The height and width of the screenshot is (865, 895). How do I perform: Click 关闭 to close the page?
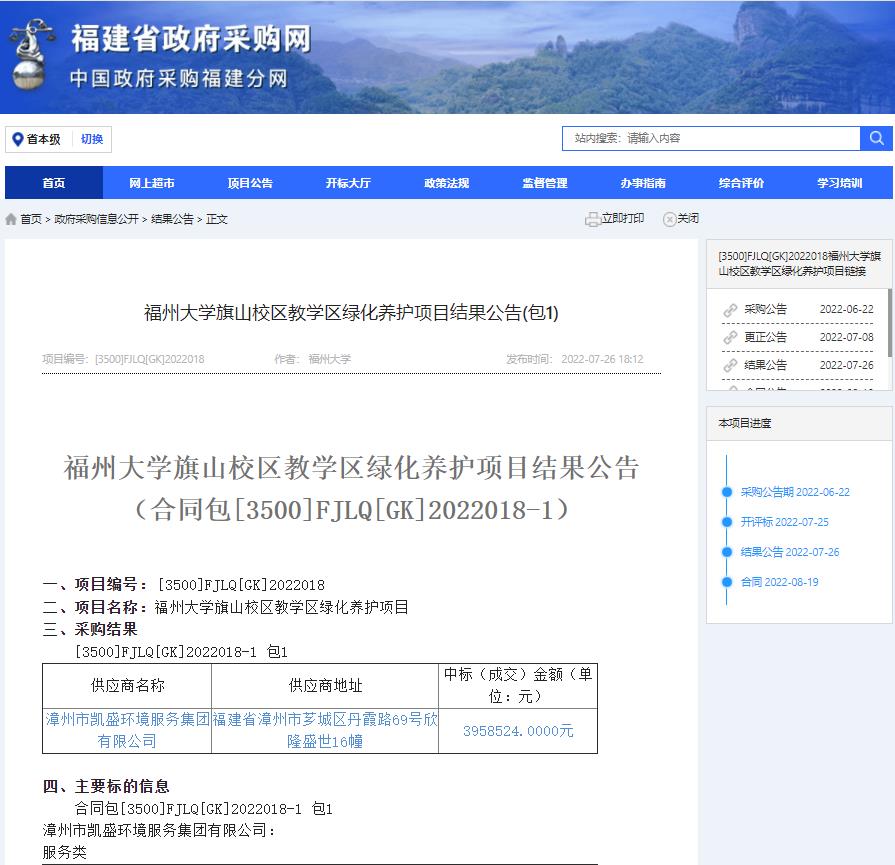(688, 219)
